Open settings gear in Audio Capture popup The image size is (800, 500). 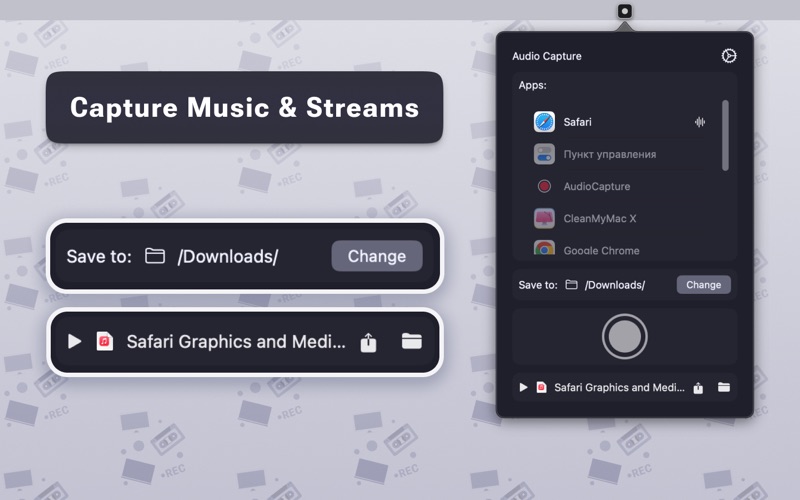729,56
